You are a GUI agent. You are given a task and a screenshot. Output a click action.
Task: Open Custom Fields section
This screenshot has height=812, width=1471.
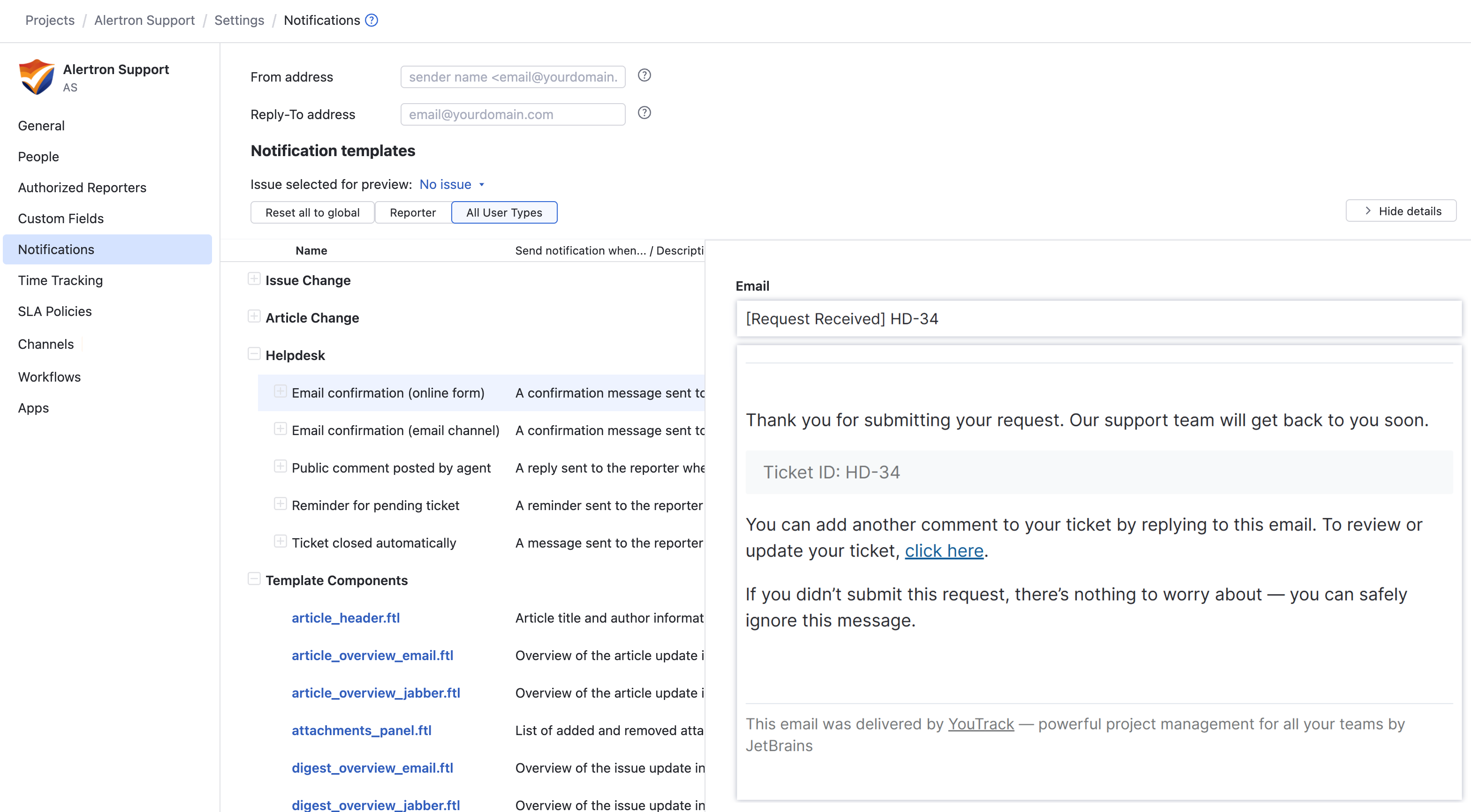pos(61,218)
